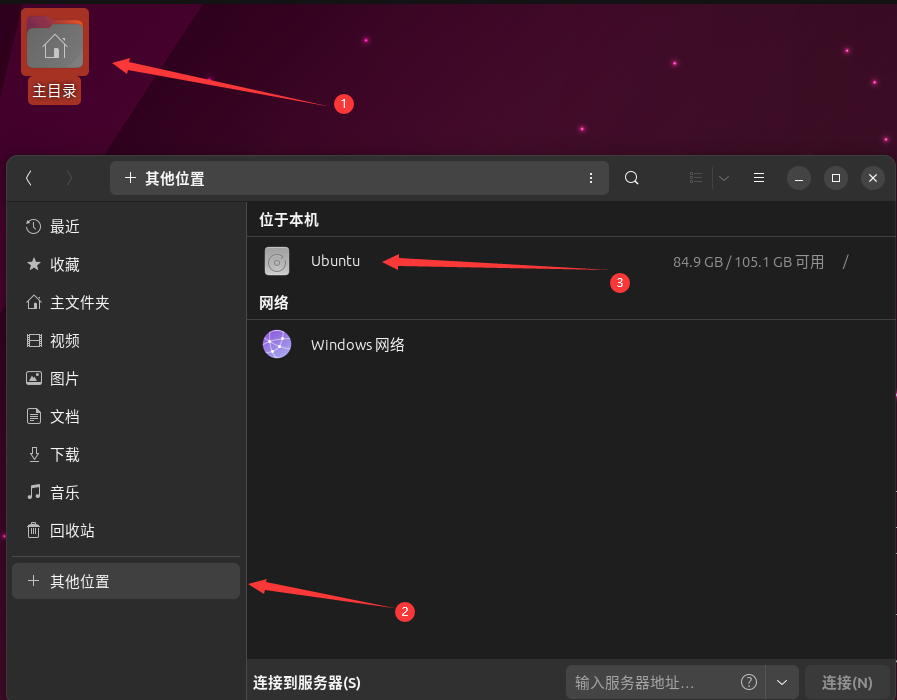
Task: Open the hamburger main menu
Action: click(758, 177)
